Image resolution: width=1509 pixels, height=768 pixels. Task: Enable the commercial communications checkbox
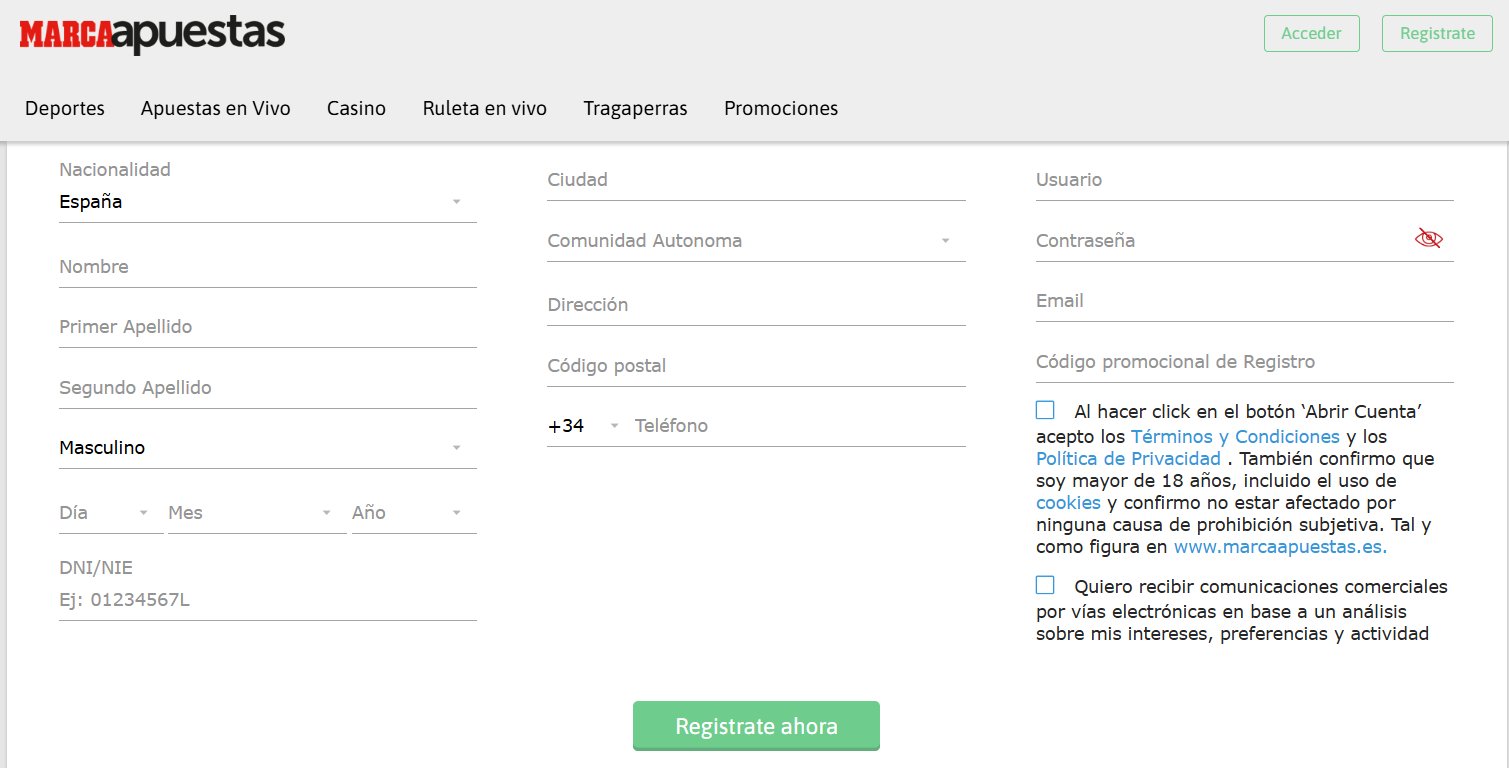pos(1045,585)
